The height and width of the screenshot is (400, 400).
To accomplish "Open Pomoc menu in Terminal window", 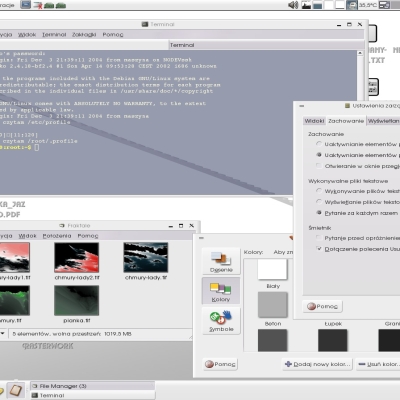I will [113, 35].
